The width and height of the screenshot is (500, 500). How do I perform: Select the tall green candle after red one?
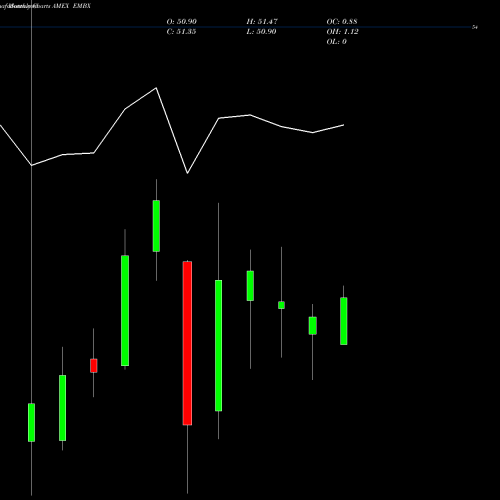click(x=218, y=345)
